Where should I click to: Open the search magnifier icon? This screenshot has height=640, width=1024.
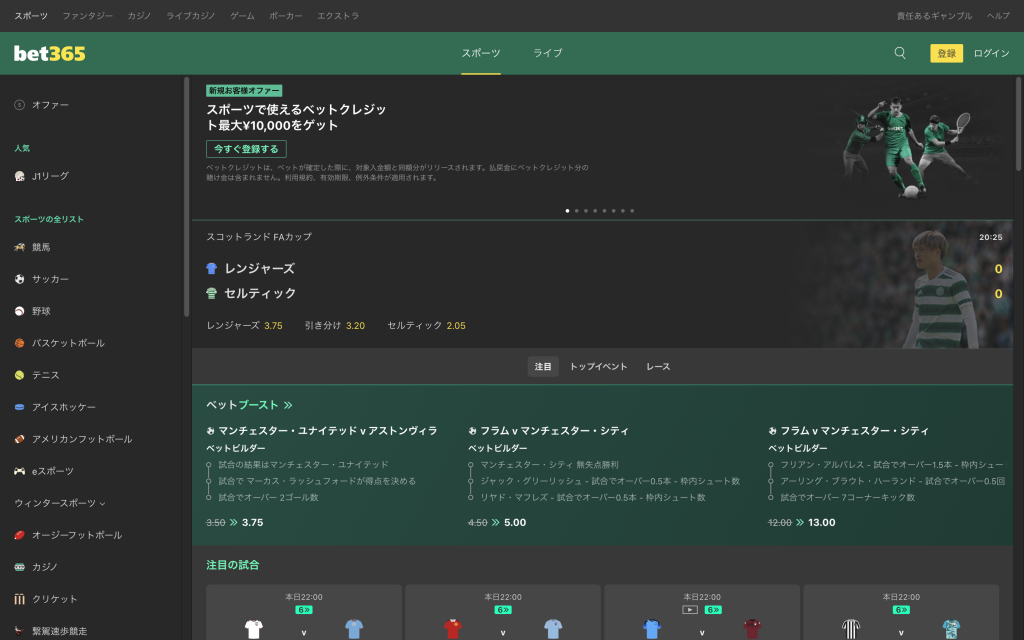pos(900,53)
